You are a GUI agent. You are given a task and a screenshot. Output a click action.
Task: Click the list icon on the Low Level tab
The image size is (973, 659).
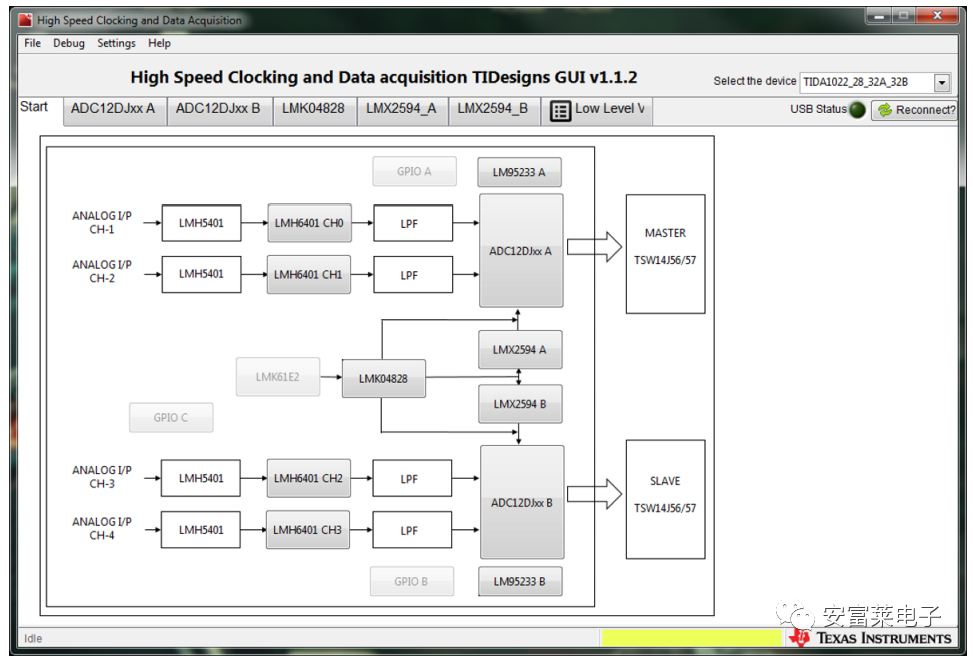(x=560, y=111)
